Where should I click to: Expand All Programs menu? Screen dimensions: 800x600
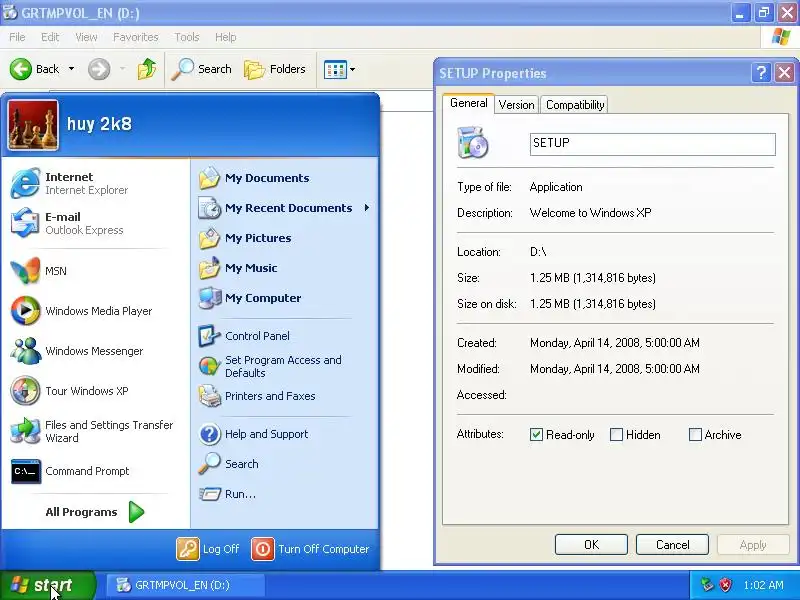click(95, 512)
